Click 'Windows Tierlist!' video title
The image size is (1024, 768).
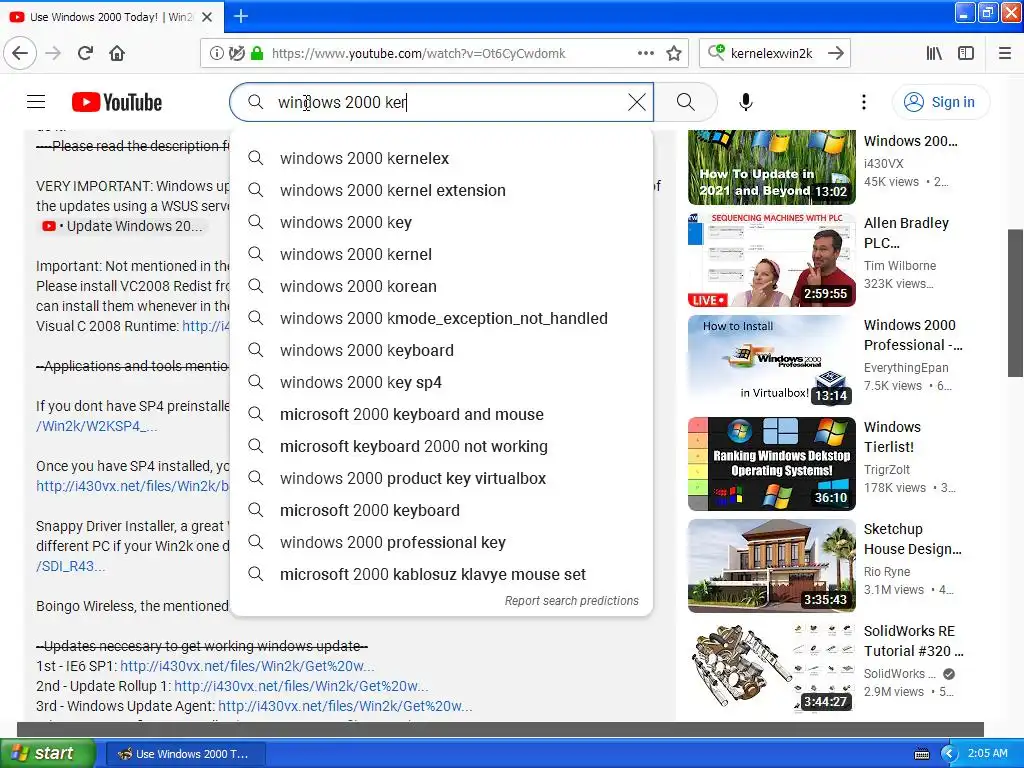pyautogui.click(x=892, y=436)
